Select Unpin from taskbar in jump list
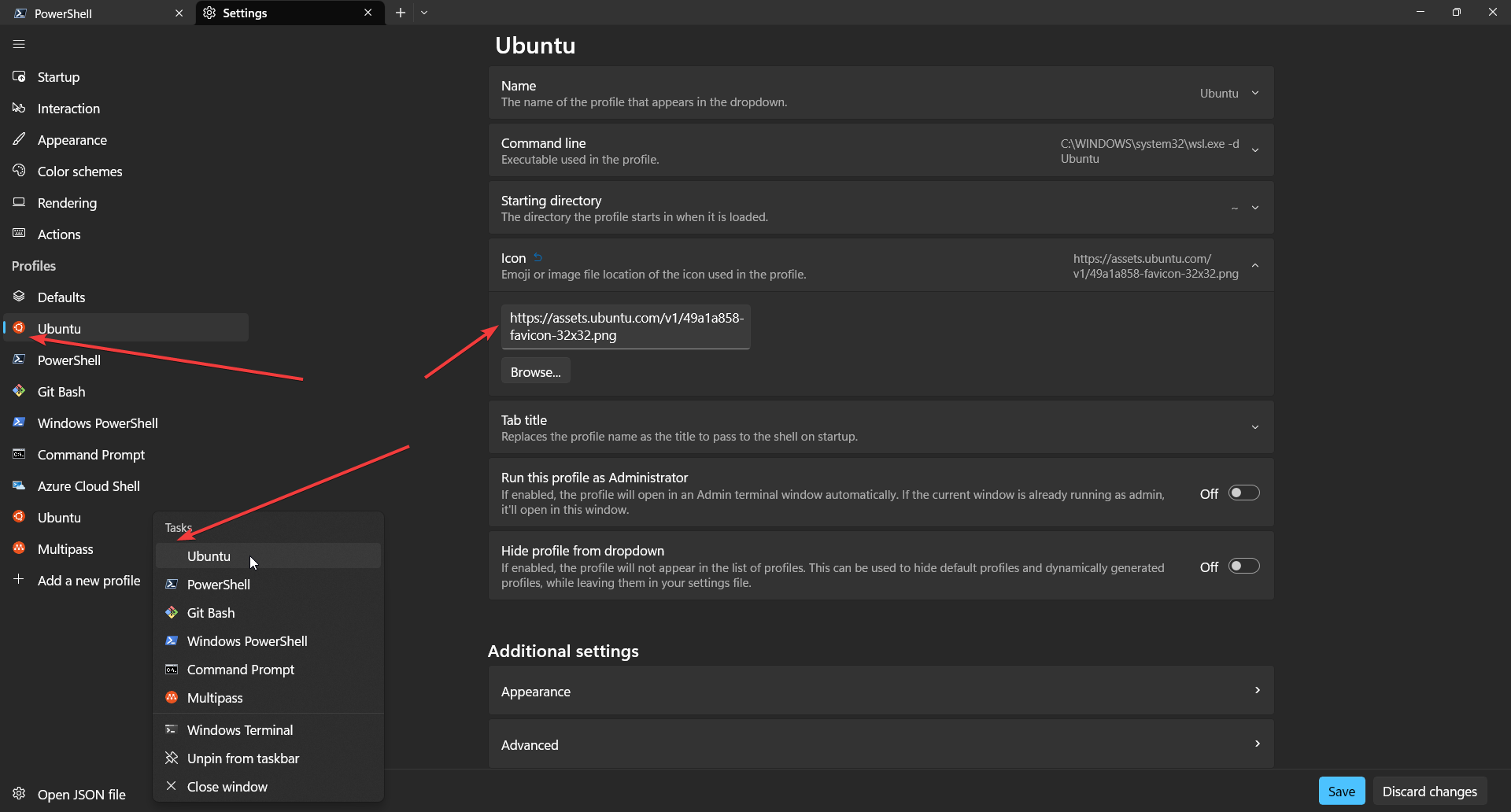This screenshot has width=1511, height=812. 242,758
